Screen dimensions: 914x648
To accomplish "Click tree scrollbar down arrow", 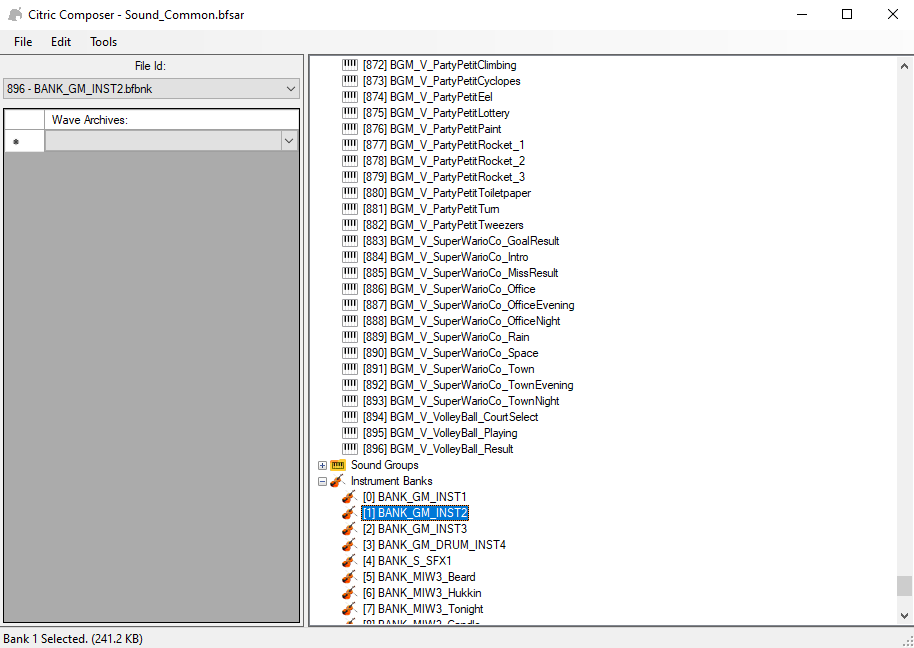I will click(904, 615).
